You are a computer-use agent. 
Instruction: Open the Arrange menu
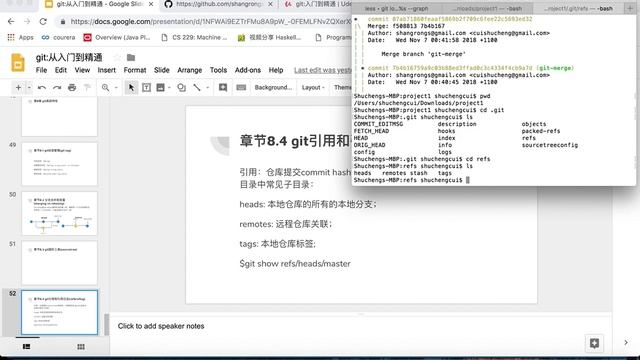[189, 70]
